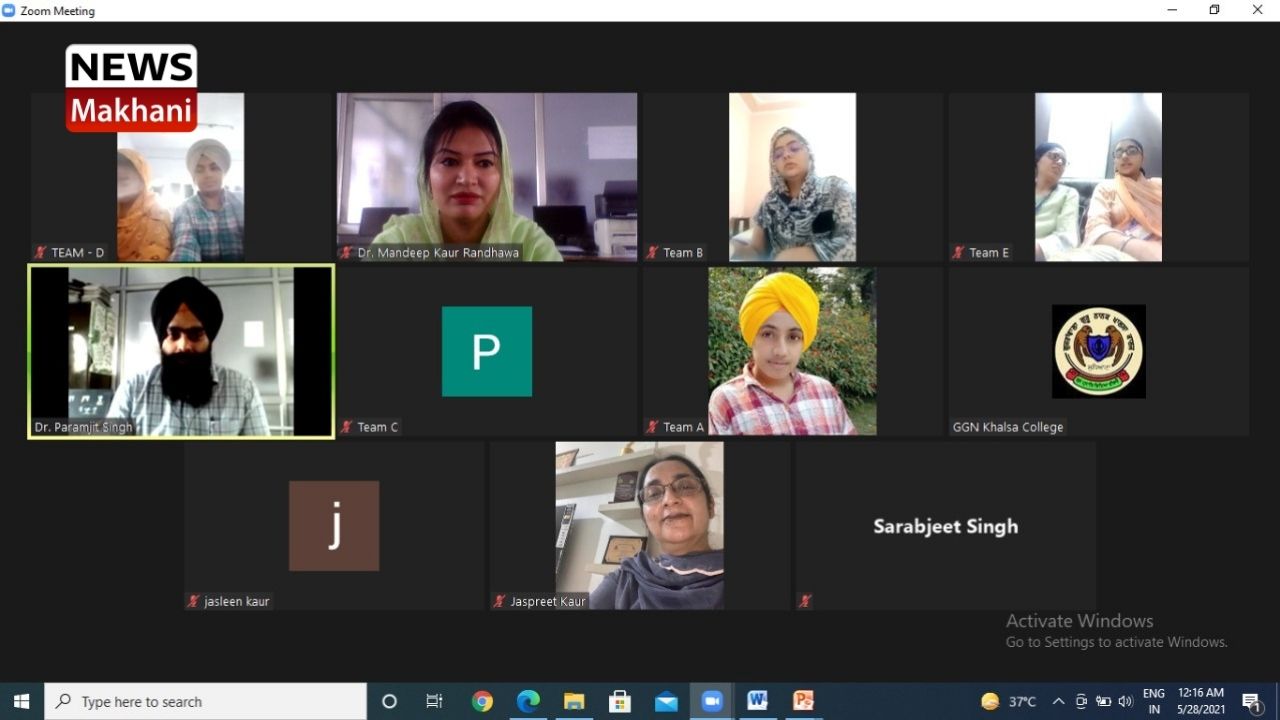Open clock and calendar flyout
The width and height of the screenshot is (1280, 720).
pos(1200,701)
